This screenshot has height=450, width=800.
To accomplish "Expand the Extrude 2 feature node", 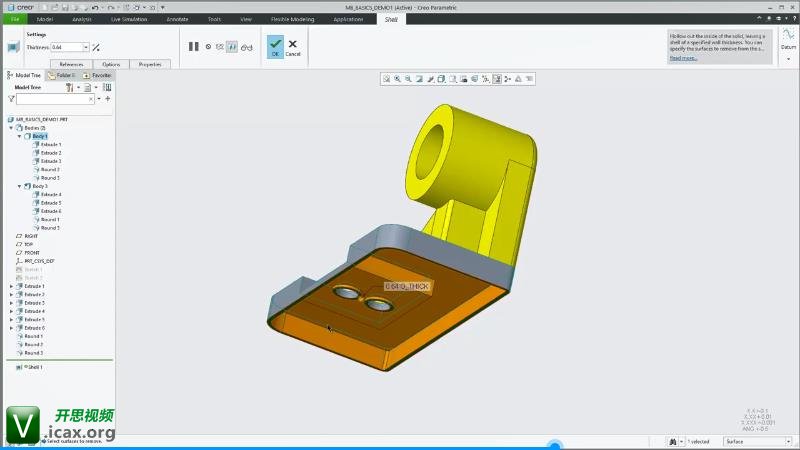I will pyautogui.click(x=11, y=294).
